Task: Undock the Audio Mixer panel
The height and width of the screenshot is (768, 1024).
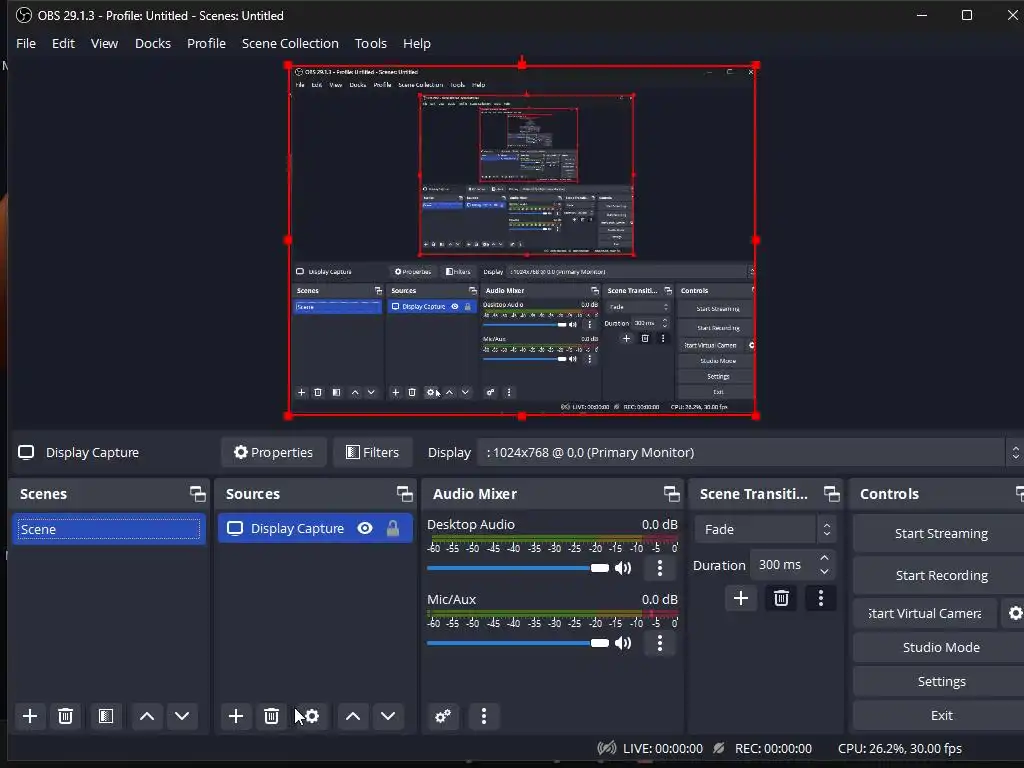Action: pos(671,494)
